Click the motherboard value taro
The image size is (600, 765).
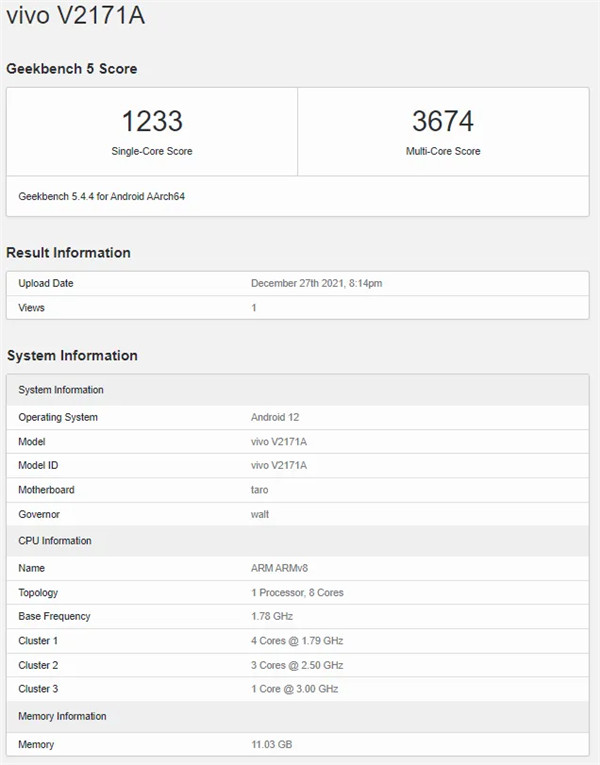(x=260, y=490)
